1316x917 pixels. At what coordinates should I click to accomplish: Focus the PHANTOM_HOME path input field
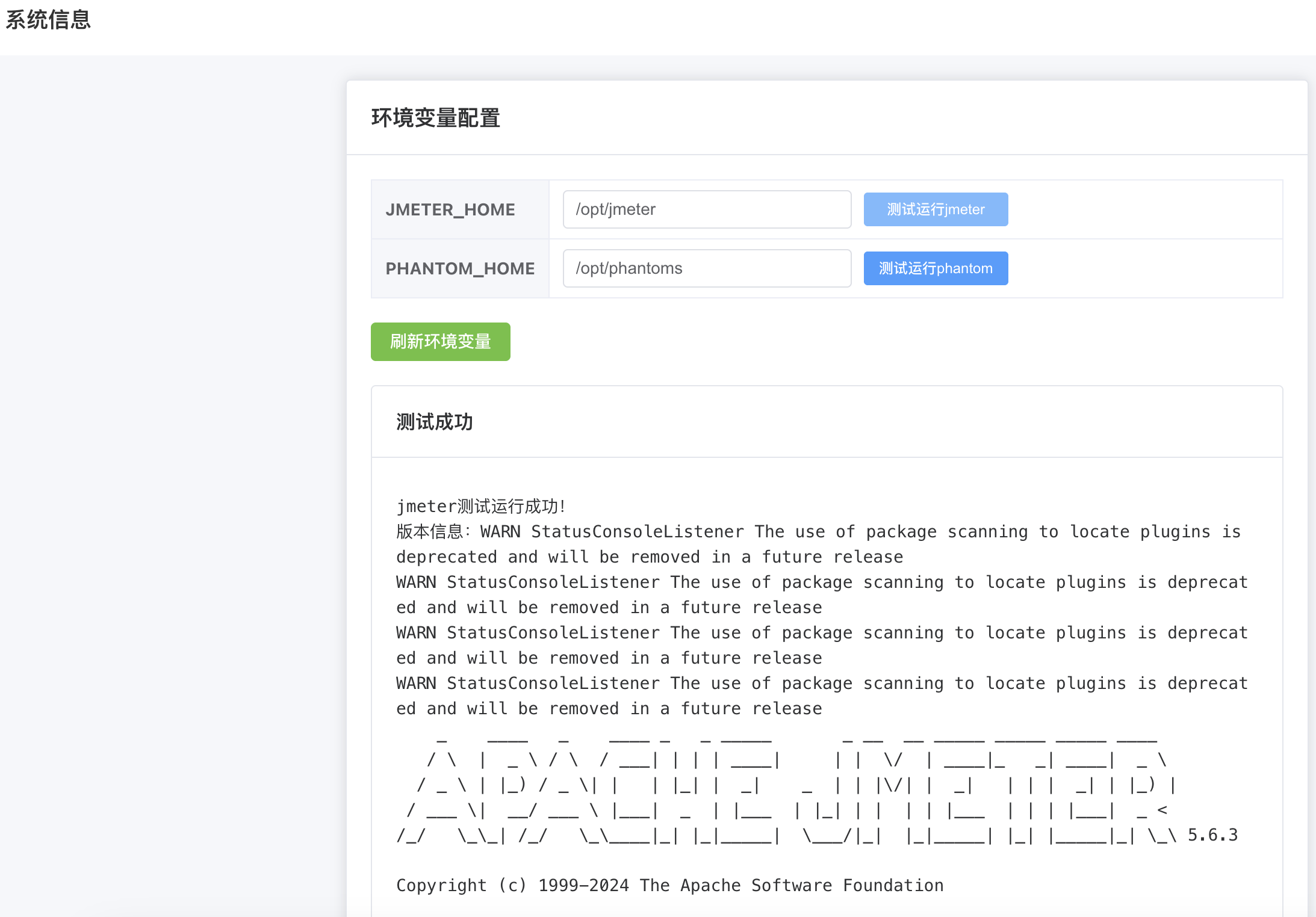coord(707,268)
